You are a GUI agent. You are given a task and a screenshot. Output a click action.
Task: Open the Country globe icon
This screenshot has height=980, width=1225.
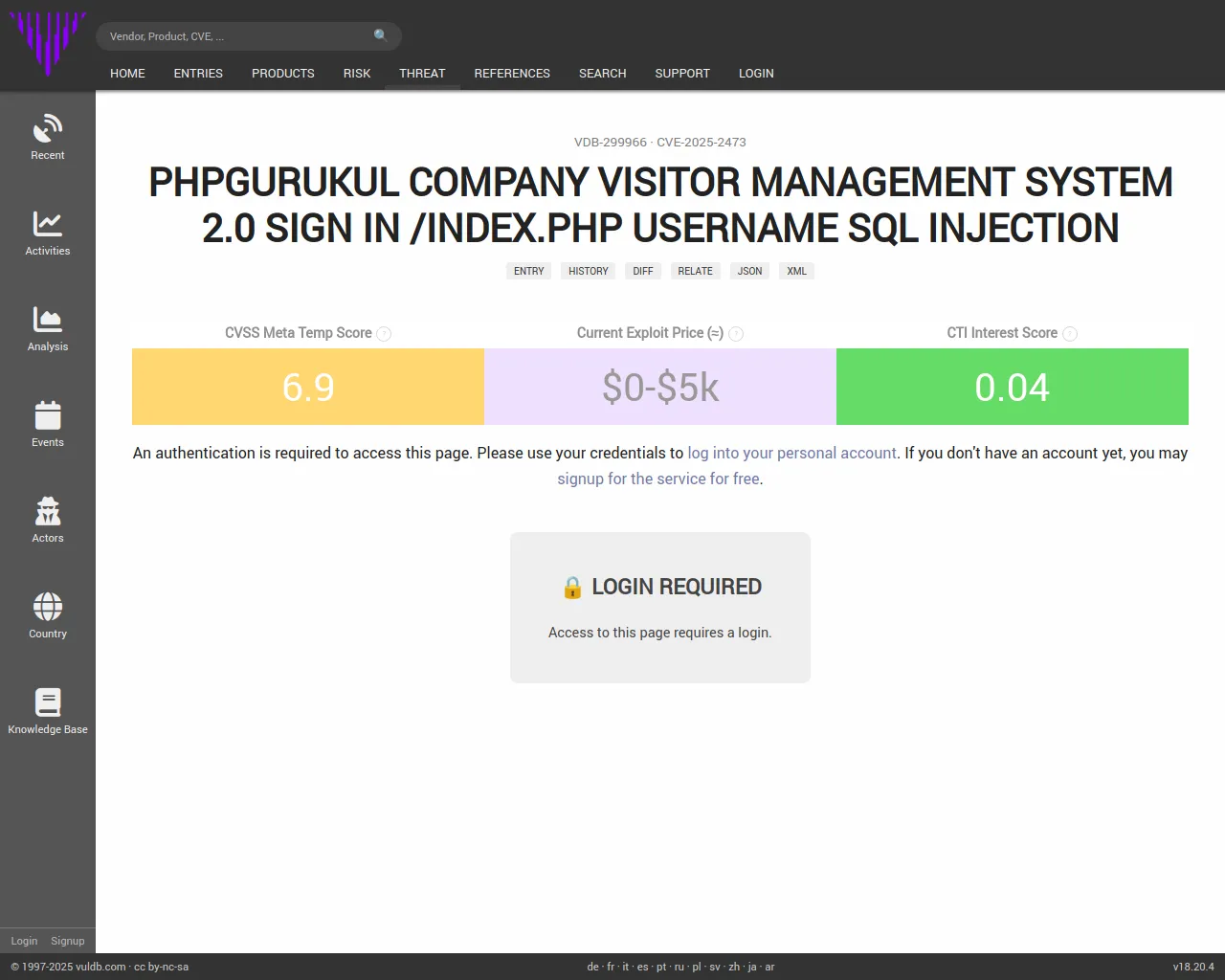point(48,607)
